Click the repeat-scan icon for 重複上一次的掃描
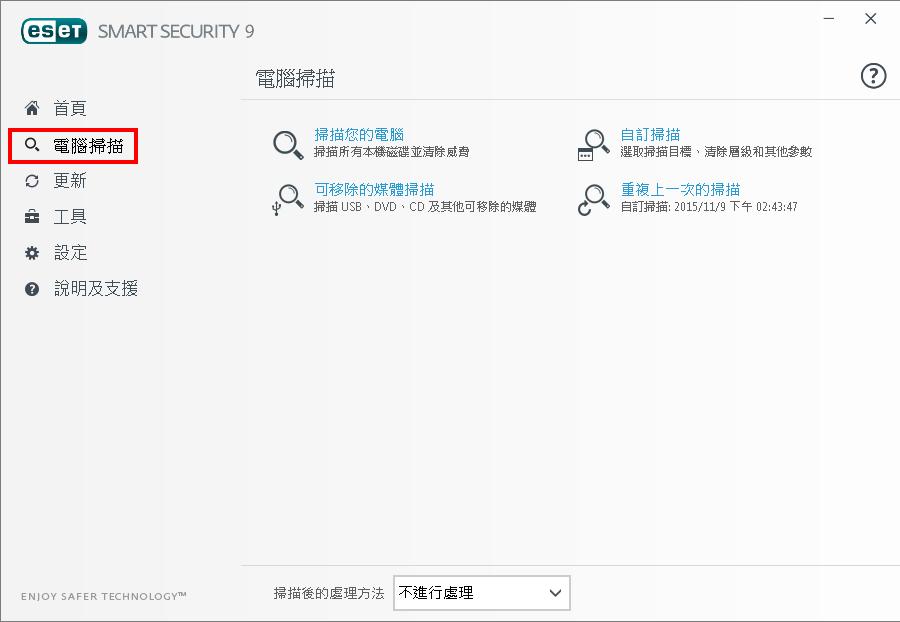Viewport: 900px width, 622px height. [x=593, y=200]
